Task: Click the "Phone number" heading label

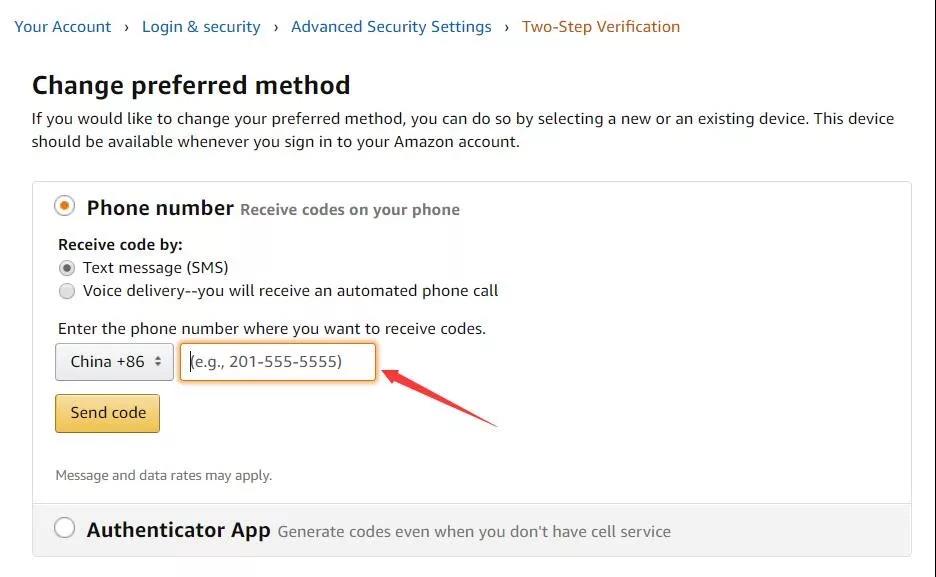Action: tap(160, 208)
